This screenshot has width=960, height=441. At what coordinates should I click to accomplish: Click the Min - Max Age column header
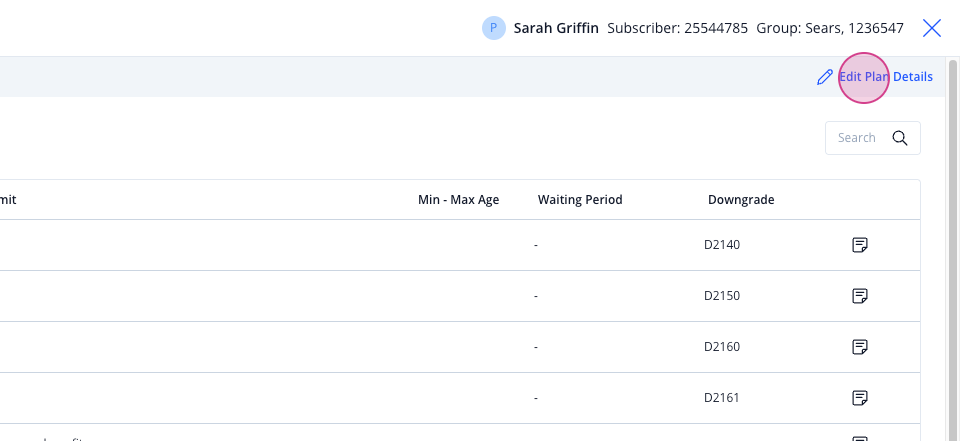tap(459, 200)
